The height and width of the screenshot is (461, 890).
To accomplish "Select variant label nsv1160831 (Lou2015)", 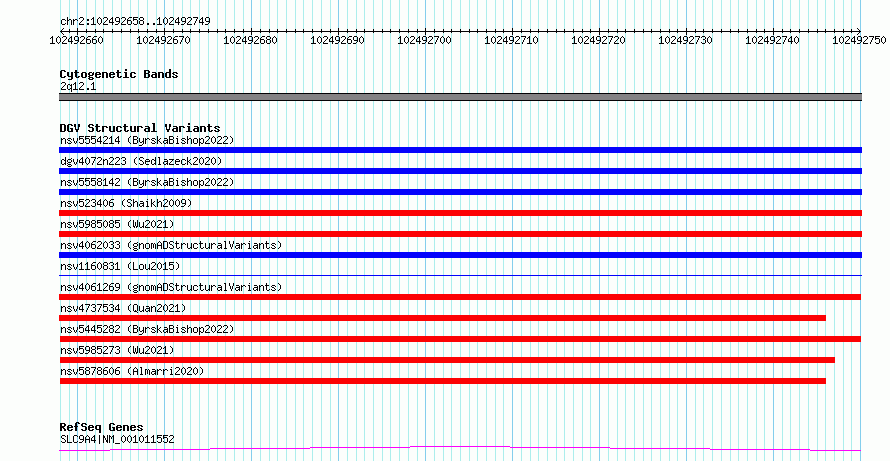I will (120, 266).
